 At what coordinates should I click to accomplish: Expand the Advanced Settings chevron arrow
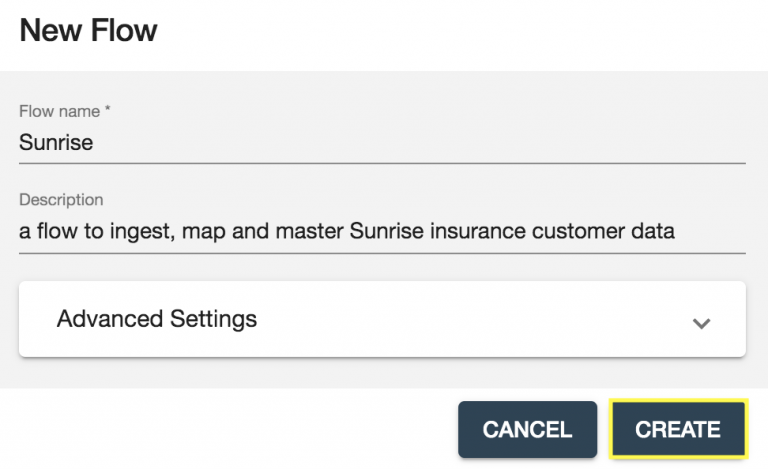pos(702,323)
